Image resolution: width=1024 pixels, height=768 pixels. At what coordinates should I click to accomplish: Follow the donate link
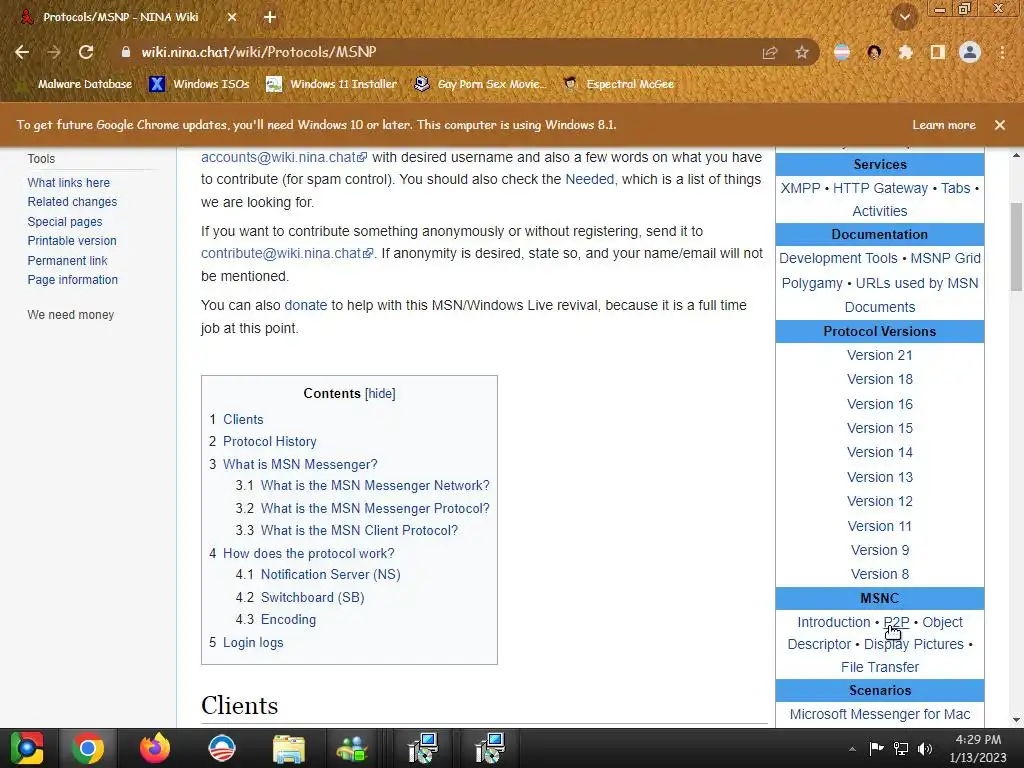click(306, 305)
